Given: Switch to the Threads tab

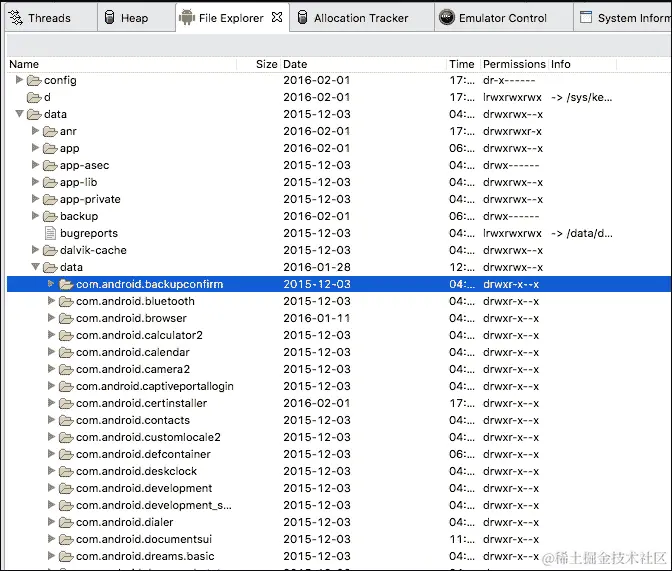Looking at the screenshot, I should [x=51, y=18].
